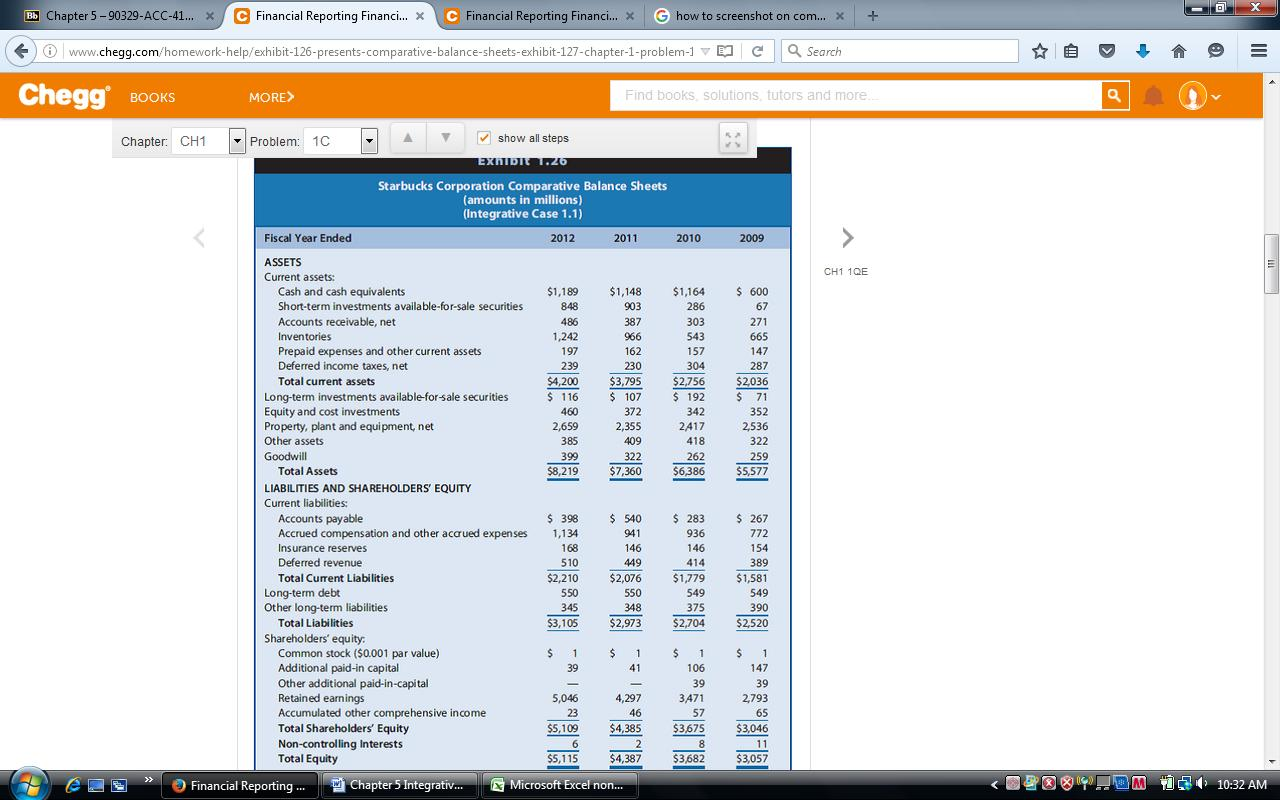Click the taskbar clock 10:32 AM
The height and width of the screenshot is (800, 1280).
point(1242,785)
